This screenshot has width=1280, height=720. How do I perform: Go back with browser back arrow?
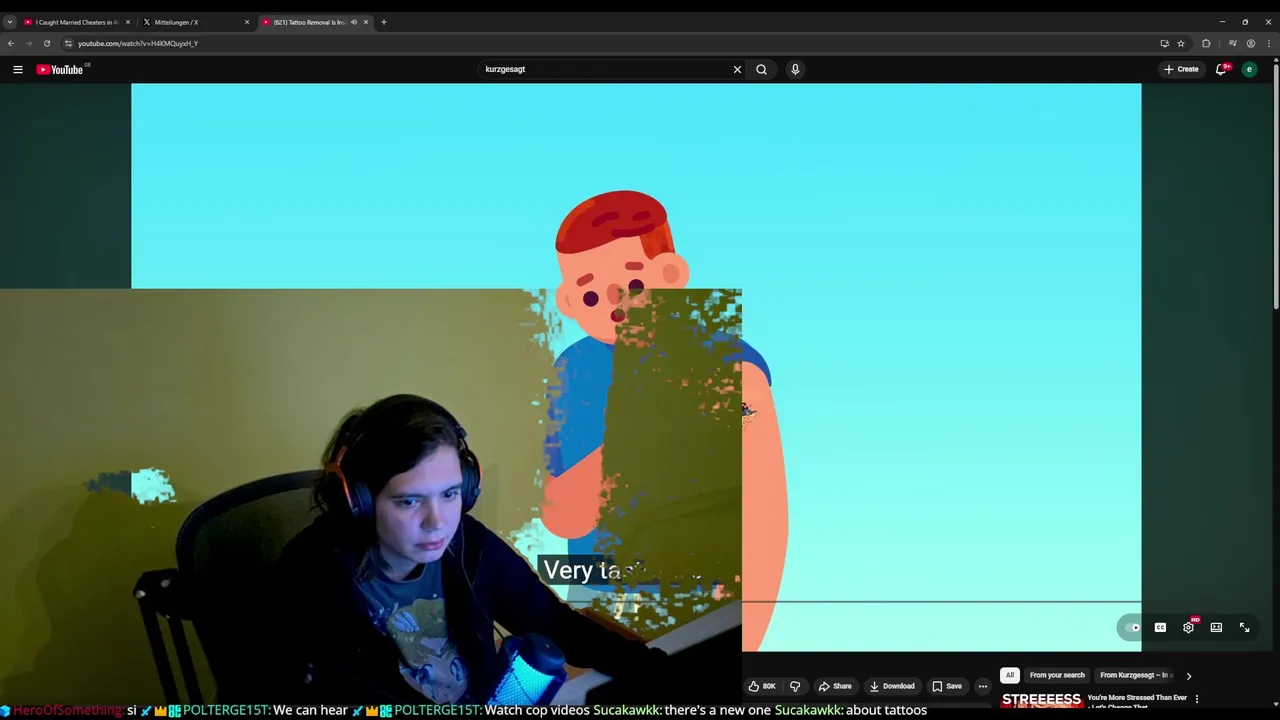[11, 43]
